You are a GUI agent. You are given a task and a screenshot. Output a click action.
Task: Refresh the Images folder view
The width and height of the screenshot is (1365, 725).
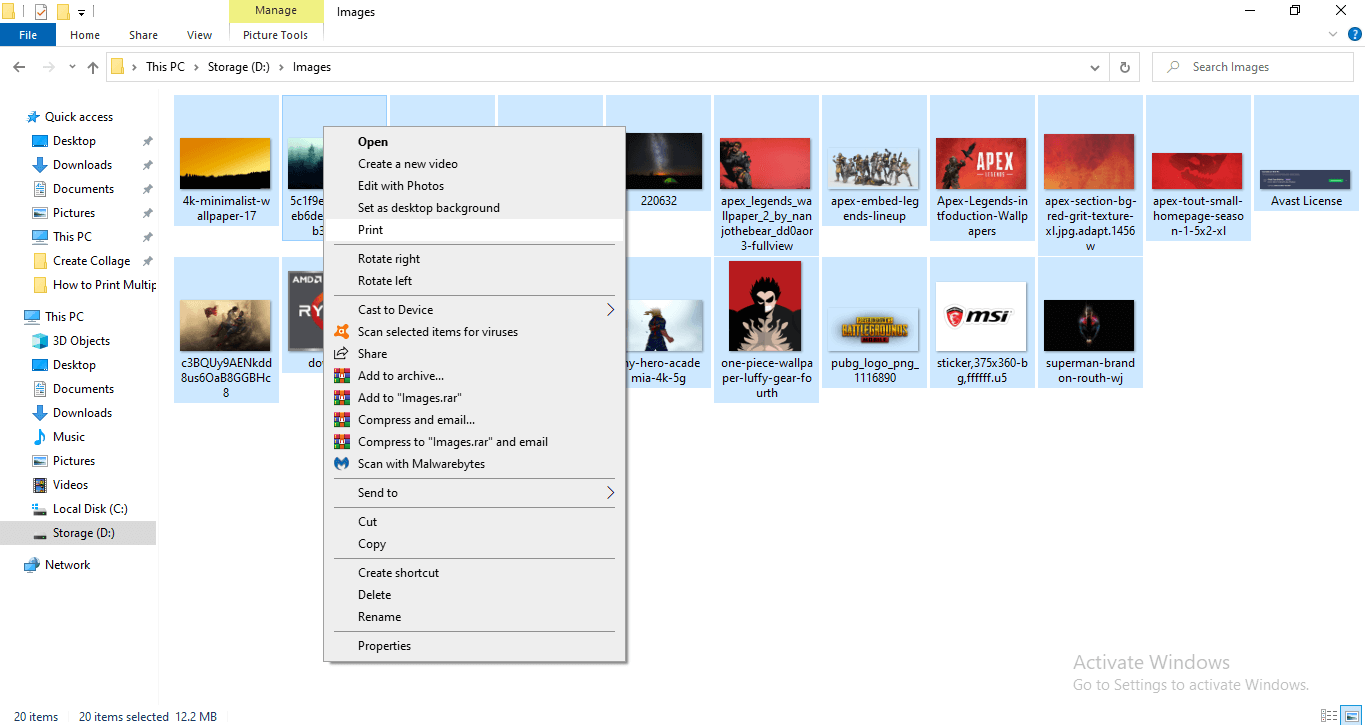(1125, 67)
